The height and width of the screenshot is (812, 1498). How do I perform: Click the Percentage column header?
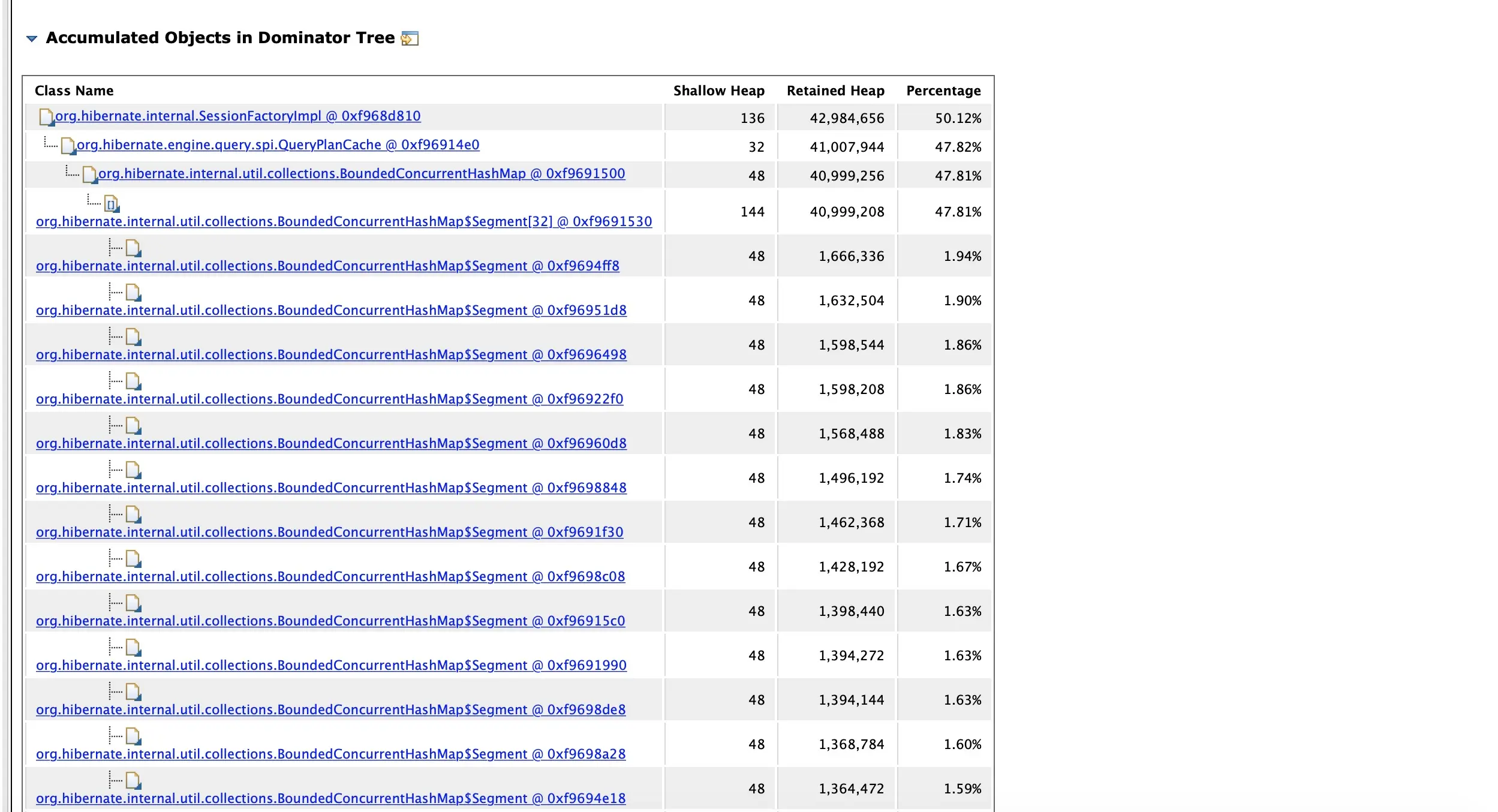(x=943, y=91)
